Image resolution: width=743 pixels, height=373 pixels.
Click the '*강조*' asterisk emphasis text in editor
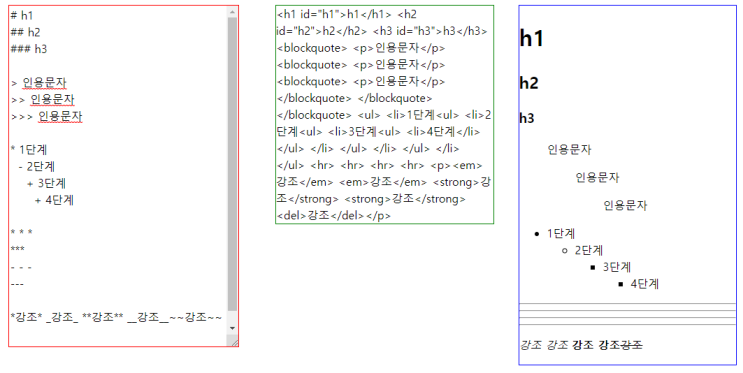(27, 317)
